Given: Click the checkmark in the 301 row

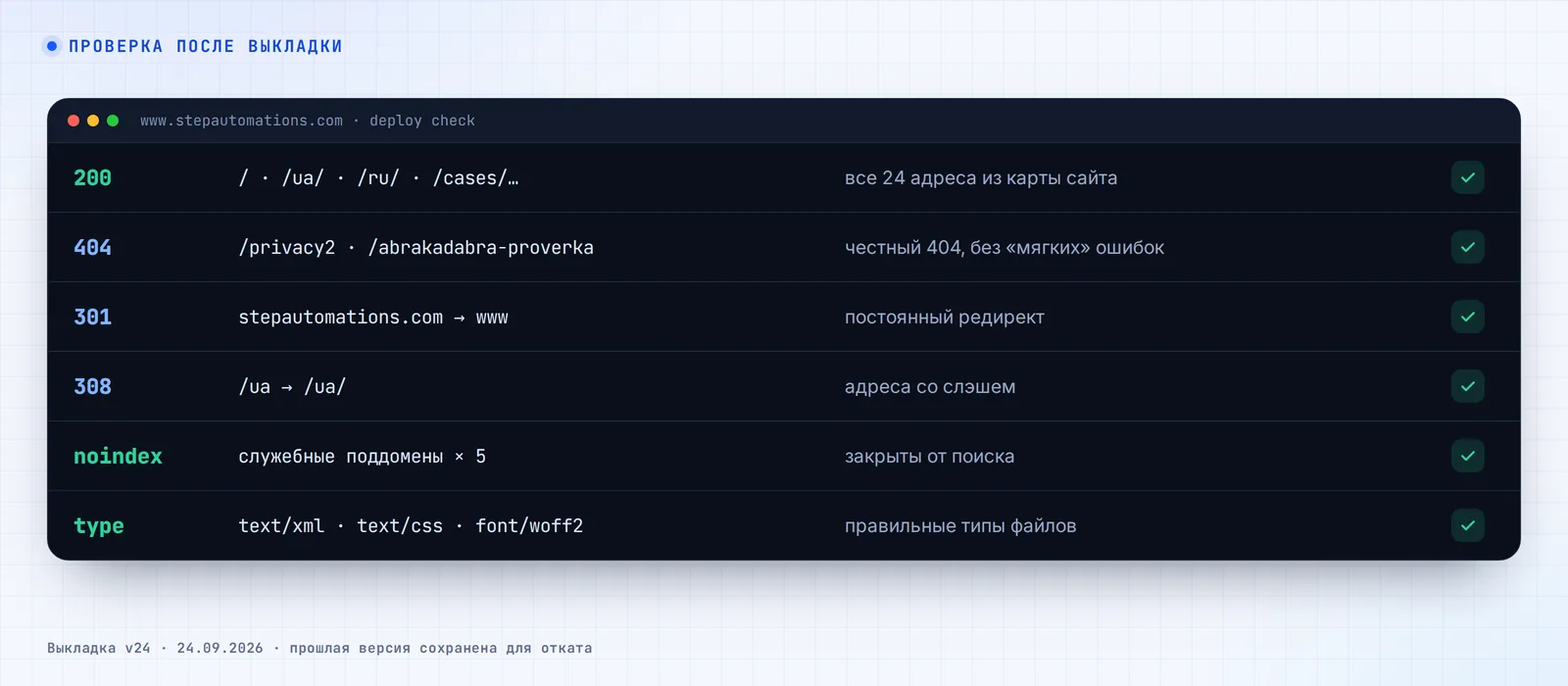Looking at the screenshot, I should [x=1467, y=317].
